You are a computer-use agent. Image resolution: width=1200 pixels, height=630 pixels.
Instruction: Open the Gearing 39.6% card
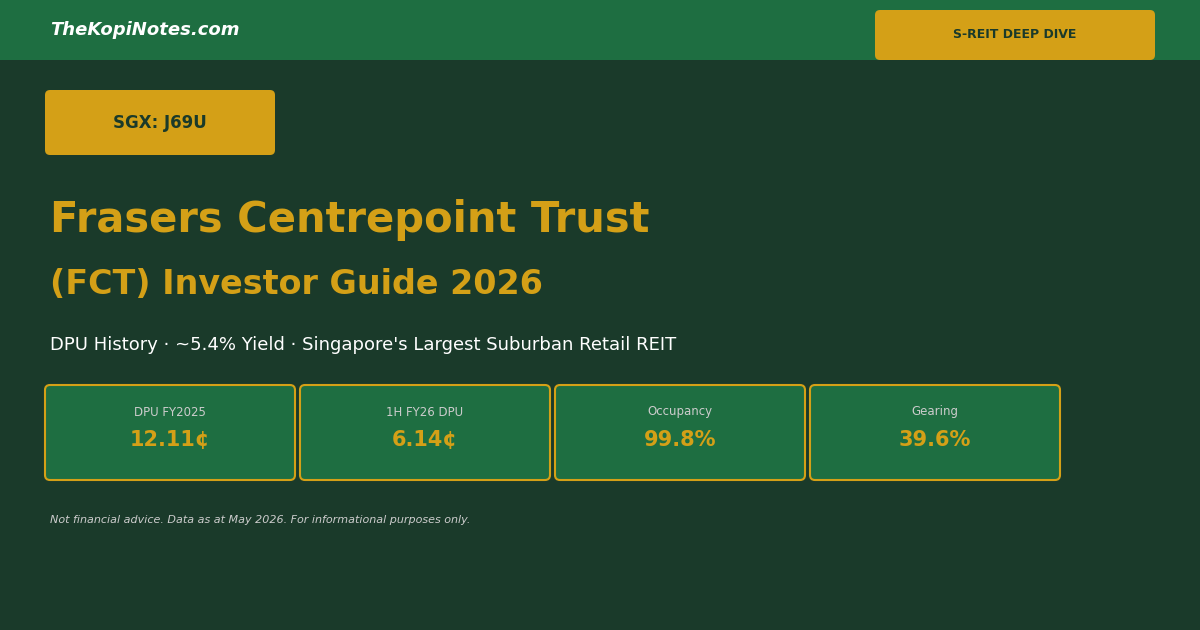[935, 432]
